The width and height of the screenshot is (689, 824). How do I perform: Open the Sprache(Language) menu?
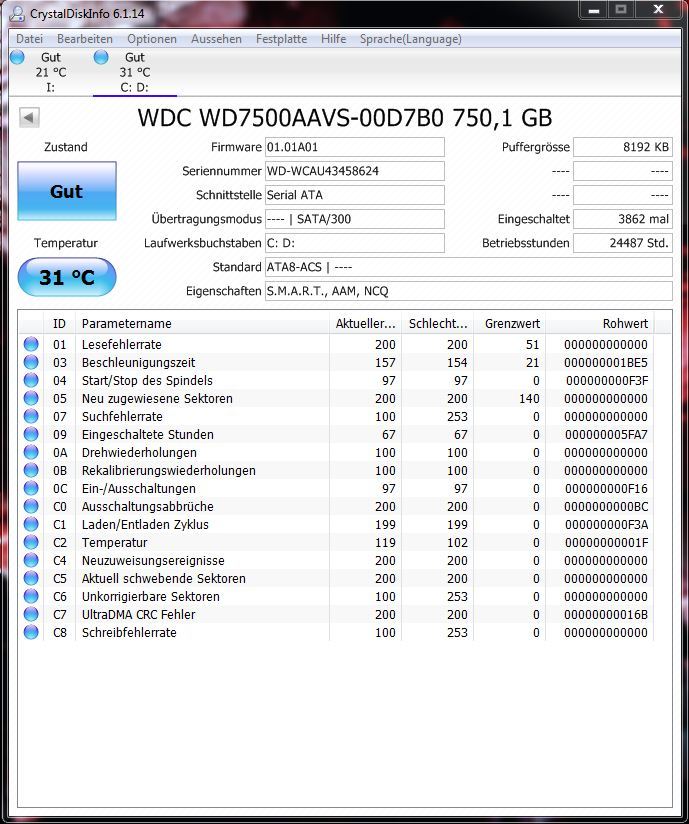(x=410, y=39)
